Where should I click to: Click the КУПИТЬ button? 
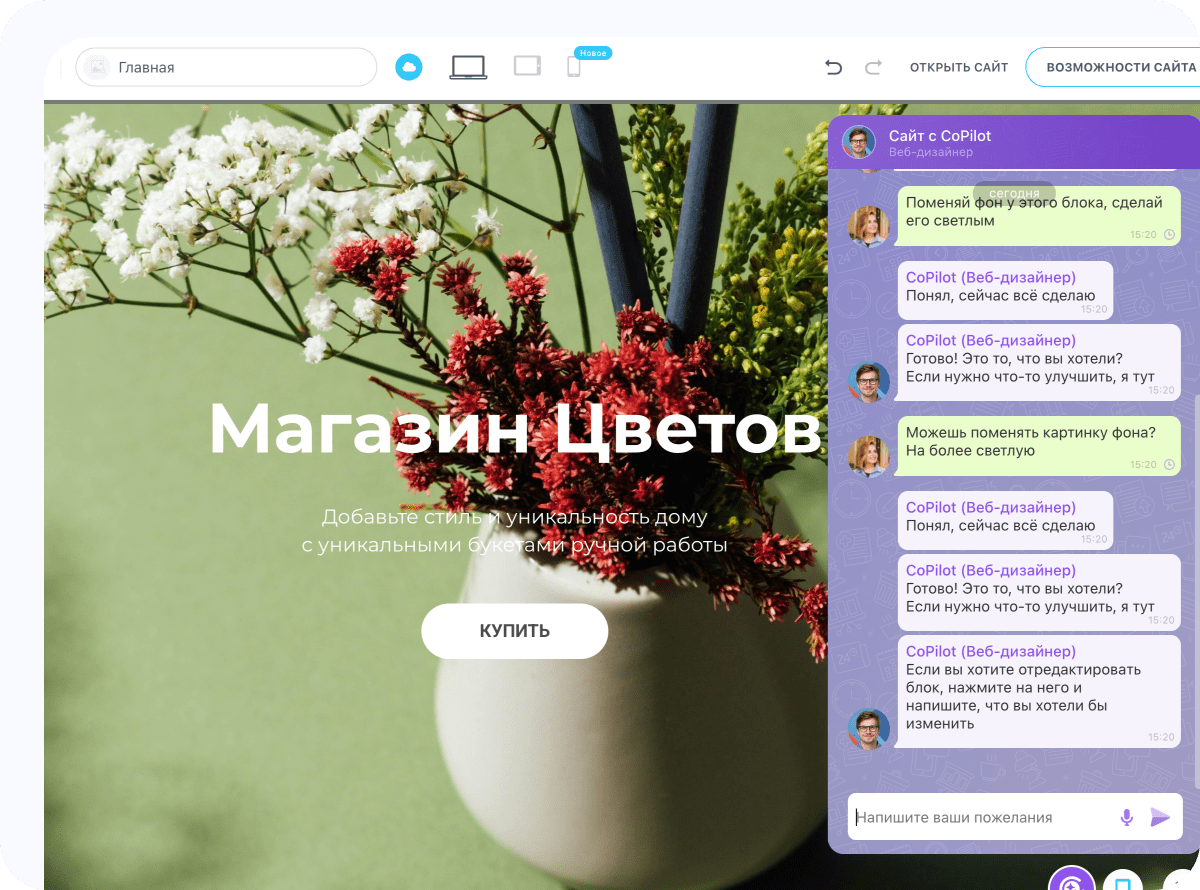515,631
